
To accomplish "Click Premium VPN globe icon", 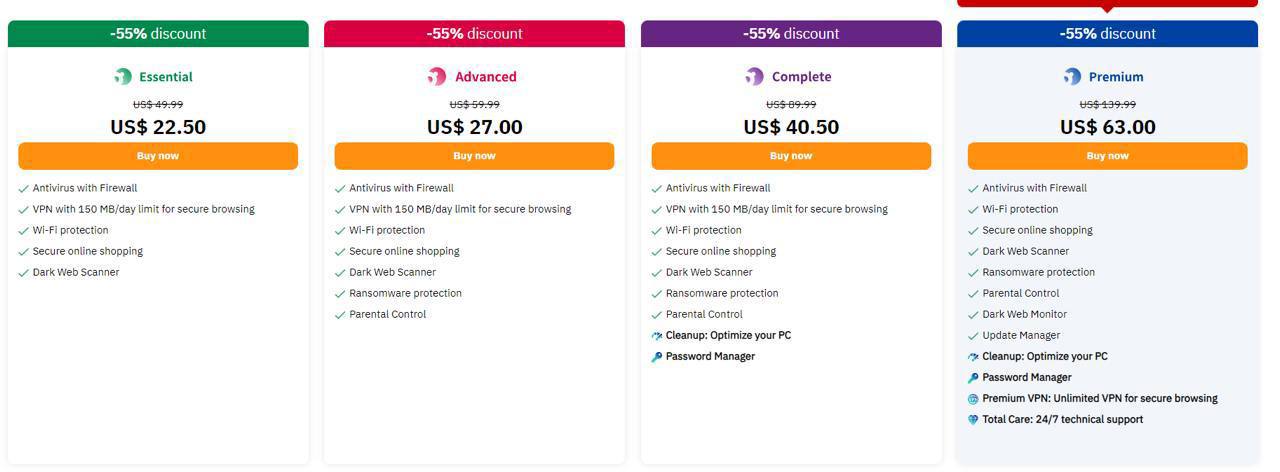I will click(x=973, y=399).
